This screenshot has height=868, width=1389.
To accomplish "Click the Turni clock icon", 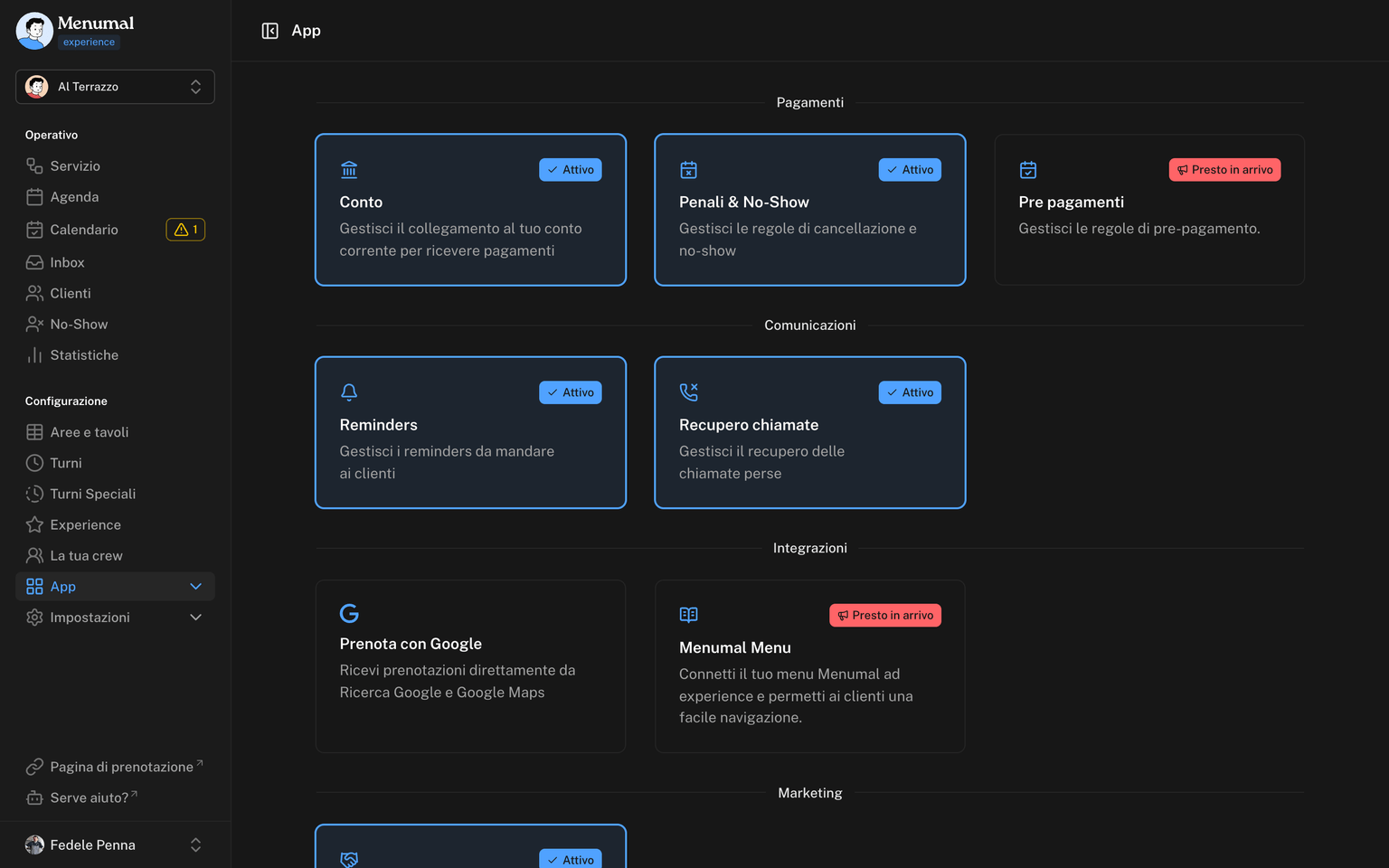I will click(x=34, y=463).
